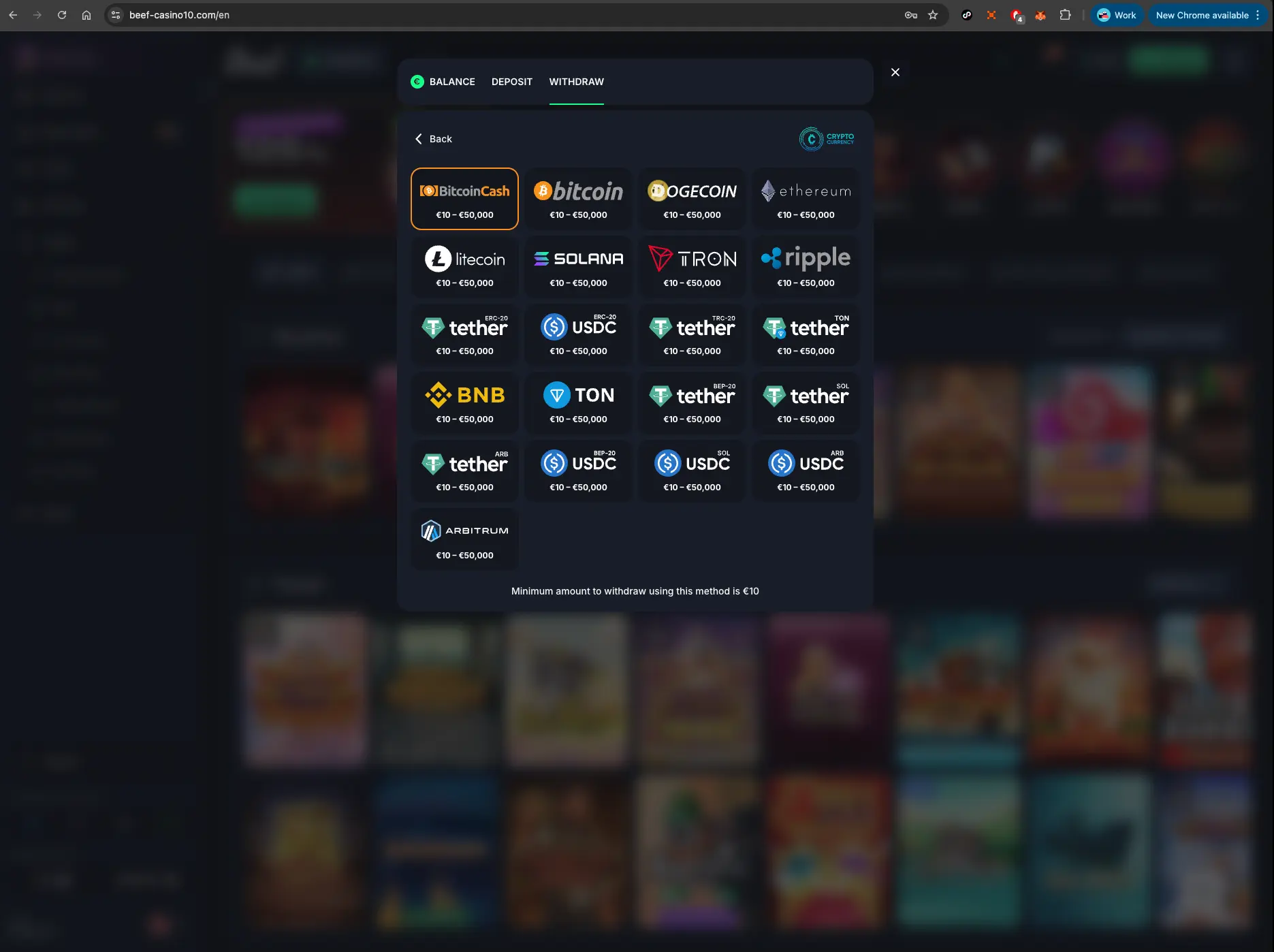Viewport: 1274px width, 952px height.
Task: Select tether ARB network option
Action: (464, 471)
